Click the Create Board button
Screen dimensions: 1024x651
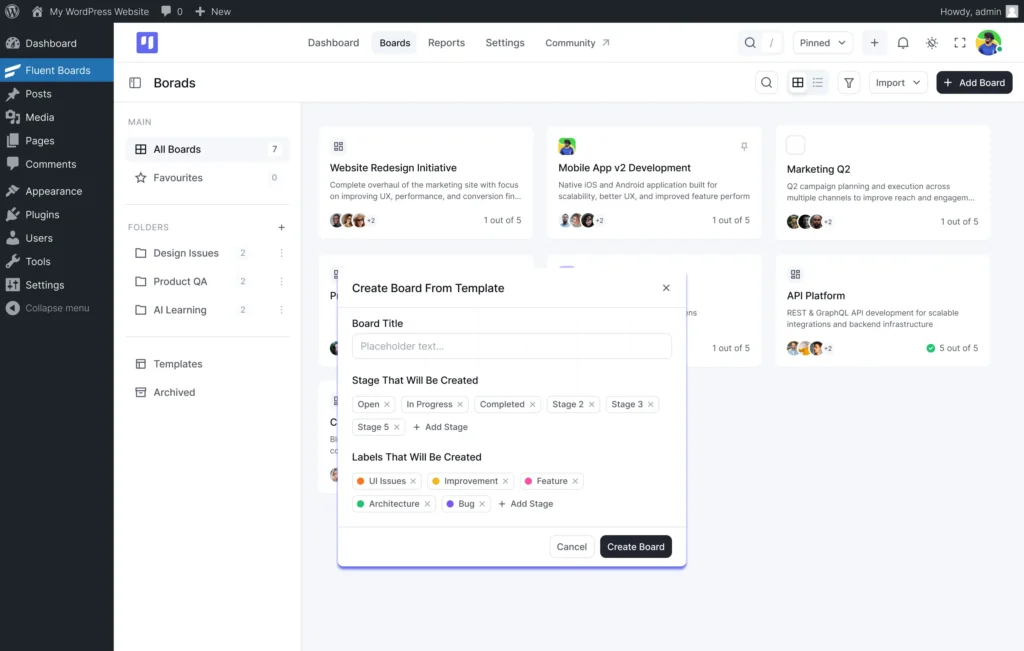635,547
